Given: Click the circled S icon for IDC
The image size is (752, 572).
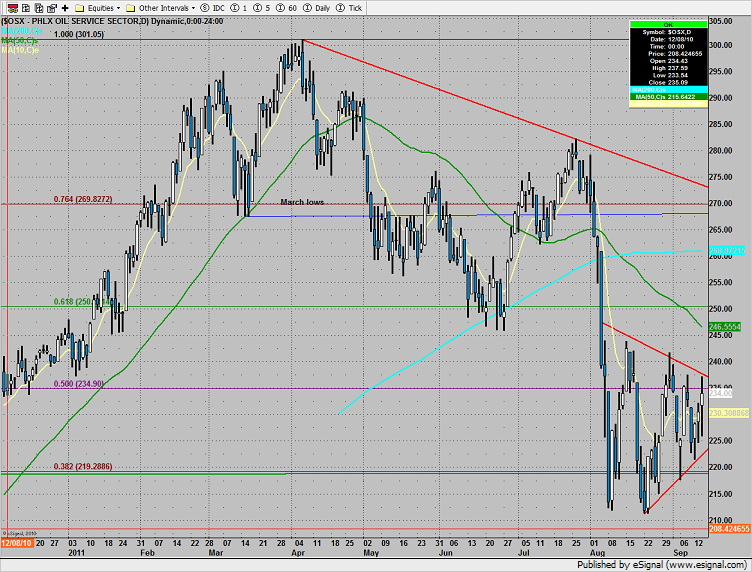Looking at the screenshot, I should (x=205, y=8).
